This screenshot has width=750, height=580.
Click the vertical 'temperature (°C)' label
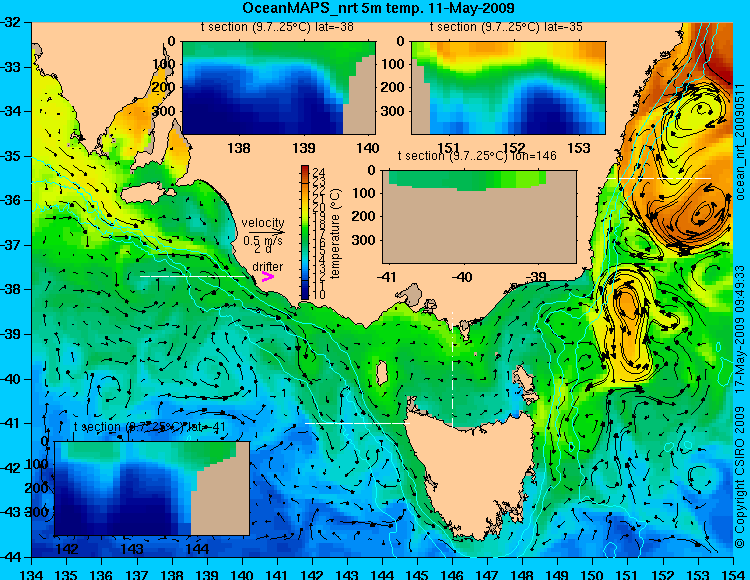click(x=336, y=233)
